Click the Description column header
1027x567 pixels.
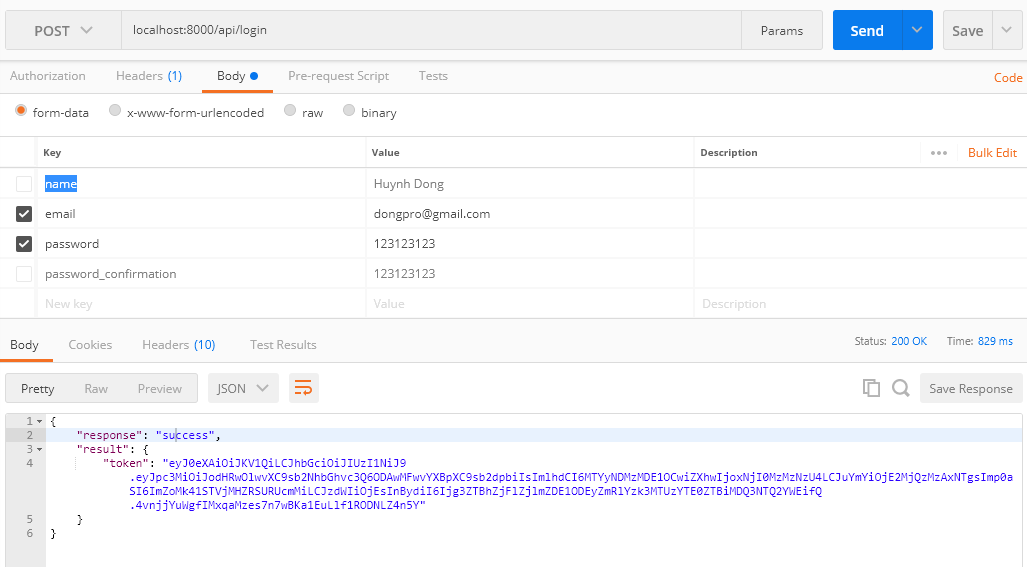click(728, 153)
